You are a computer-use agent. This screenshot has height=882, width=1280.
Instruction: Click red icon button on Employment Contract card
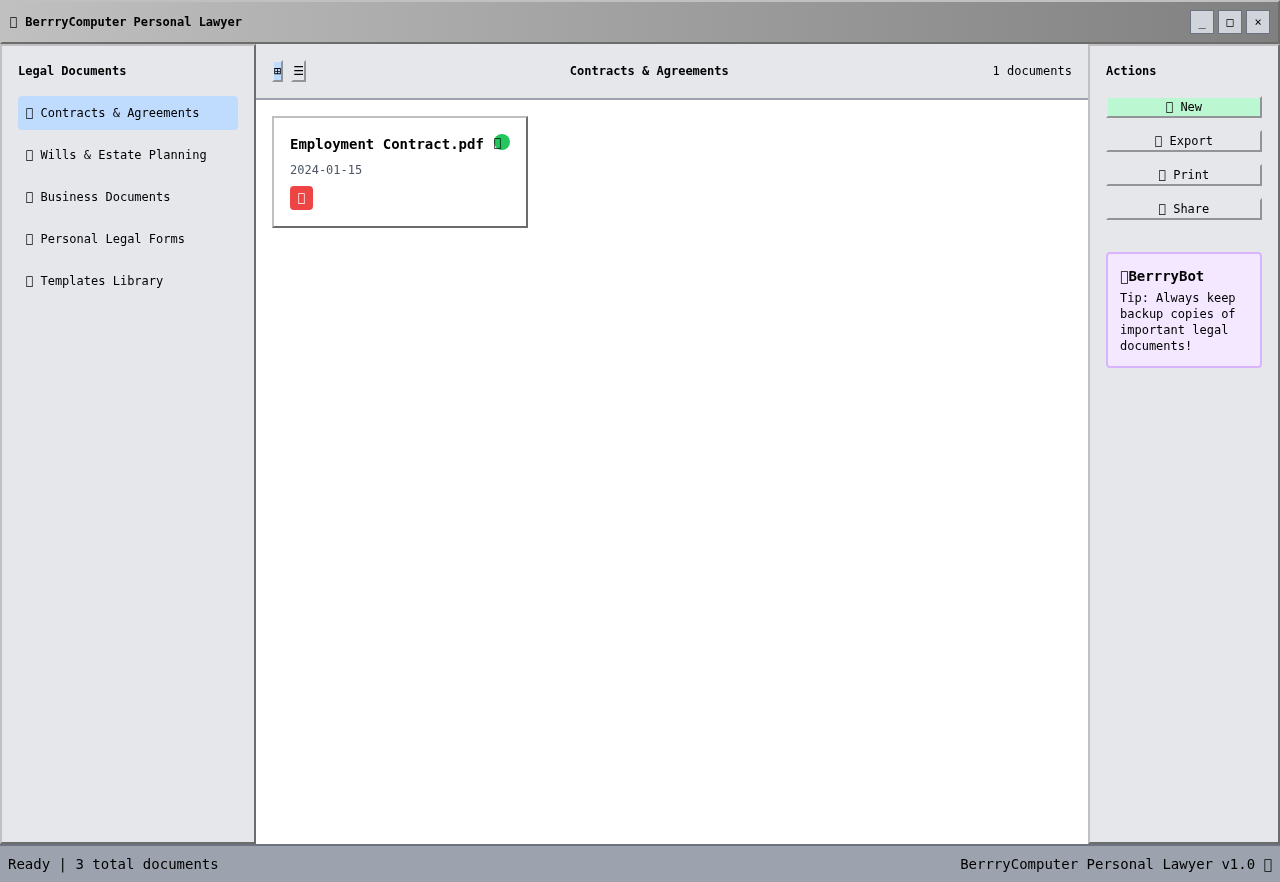pyautogui.click(x=301, y=198)
